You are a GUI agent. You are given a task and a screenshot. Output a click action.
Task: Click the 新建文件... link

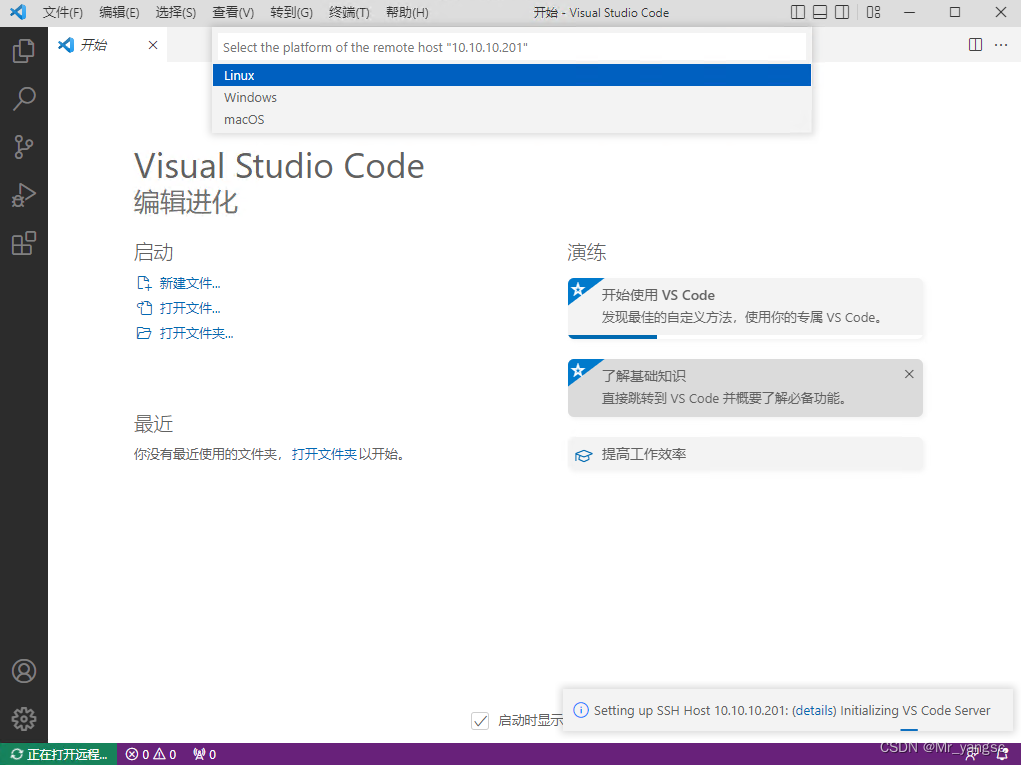click(189, 283)
